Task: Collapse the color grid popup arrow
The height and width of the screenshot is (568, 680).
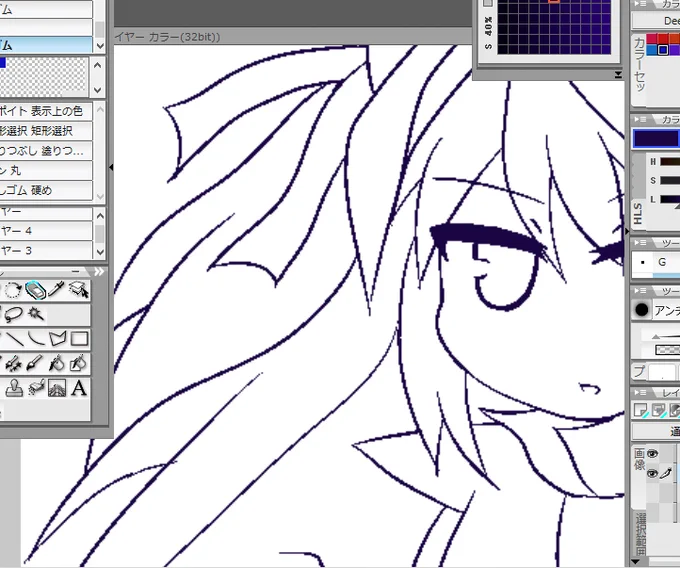Action: pos(618,75)
